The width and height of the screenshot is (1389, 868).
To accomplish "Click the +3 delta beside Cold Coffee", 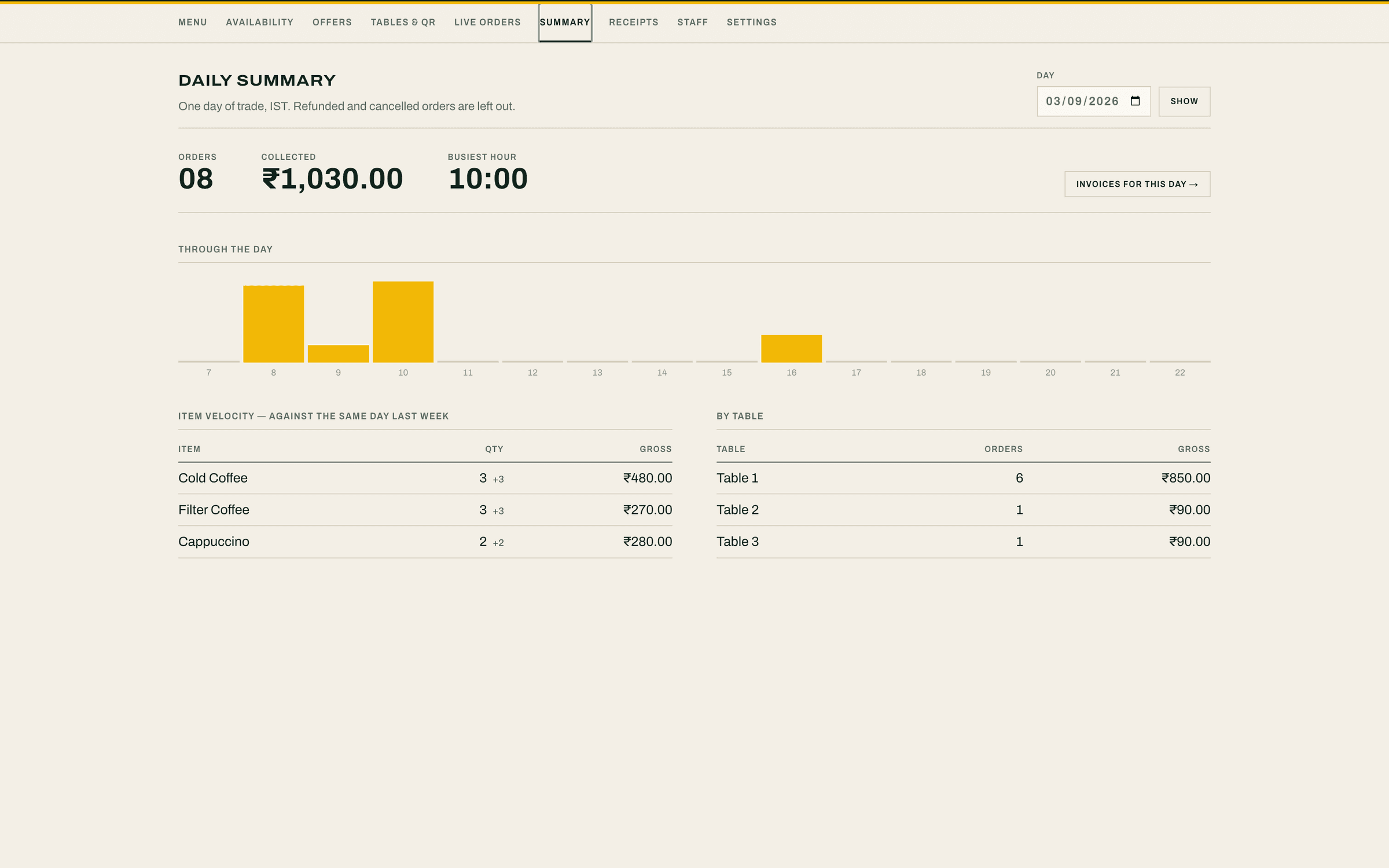I will [498, 479].
